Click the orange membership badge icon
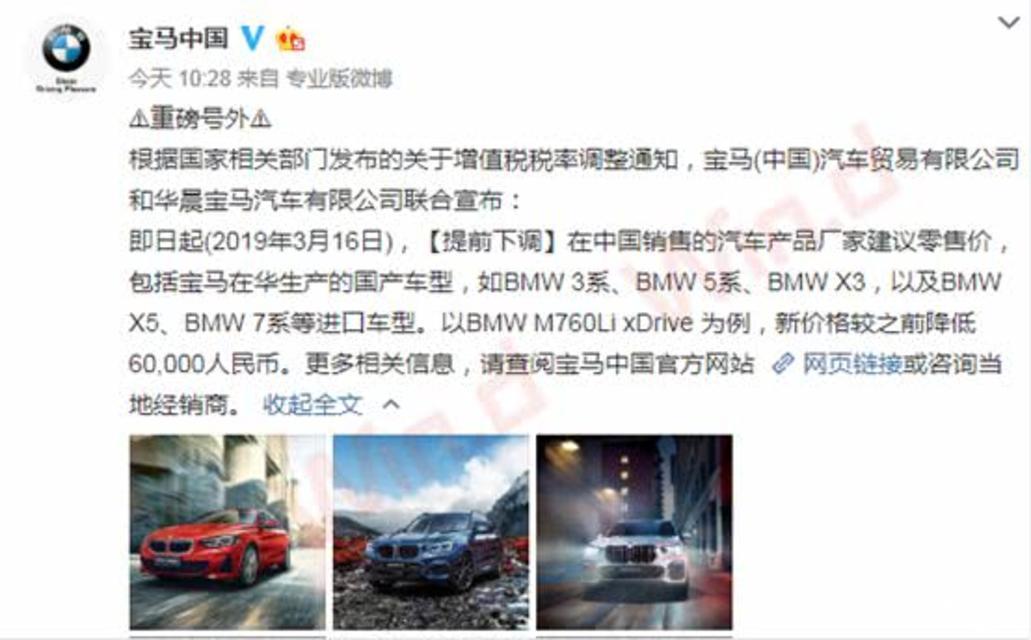The width and height of the screenshot is (1031, 640). click(290, 39)
